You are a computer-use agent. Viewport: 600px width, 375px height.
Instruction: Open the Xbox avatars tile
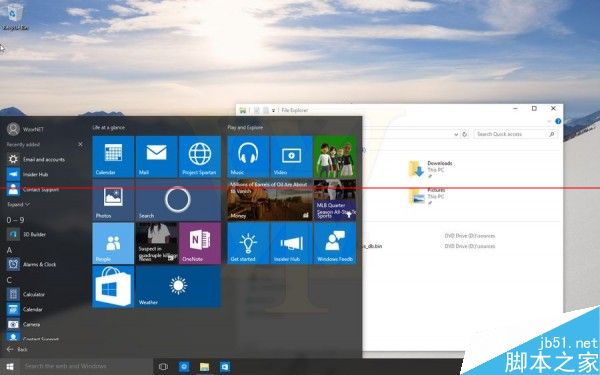pyautogui.click(x=335, y=157)
